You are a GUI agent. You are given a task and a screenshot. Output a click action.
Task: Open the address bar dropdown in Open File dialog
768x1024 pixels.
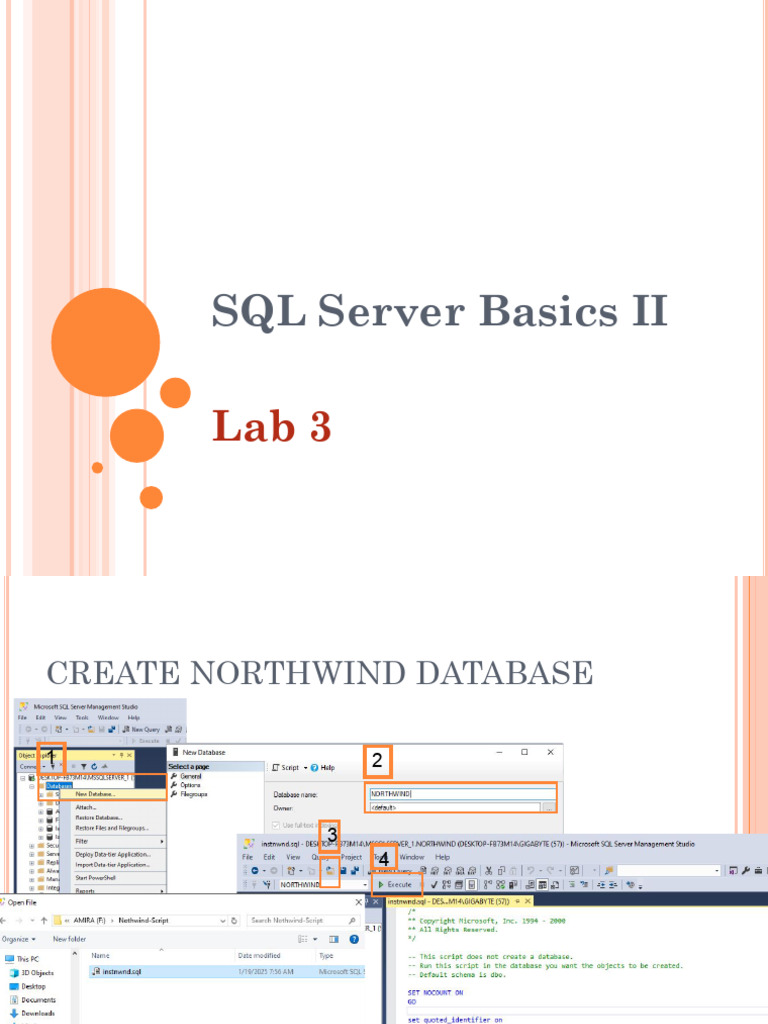coord(224,920)
